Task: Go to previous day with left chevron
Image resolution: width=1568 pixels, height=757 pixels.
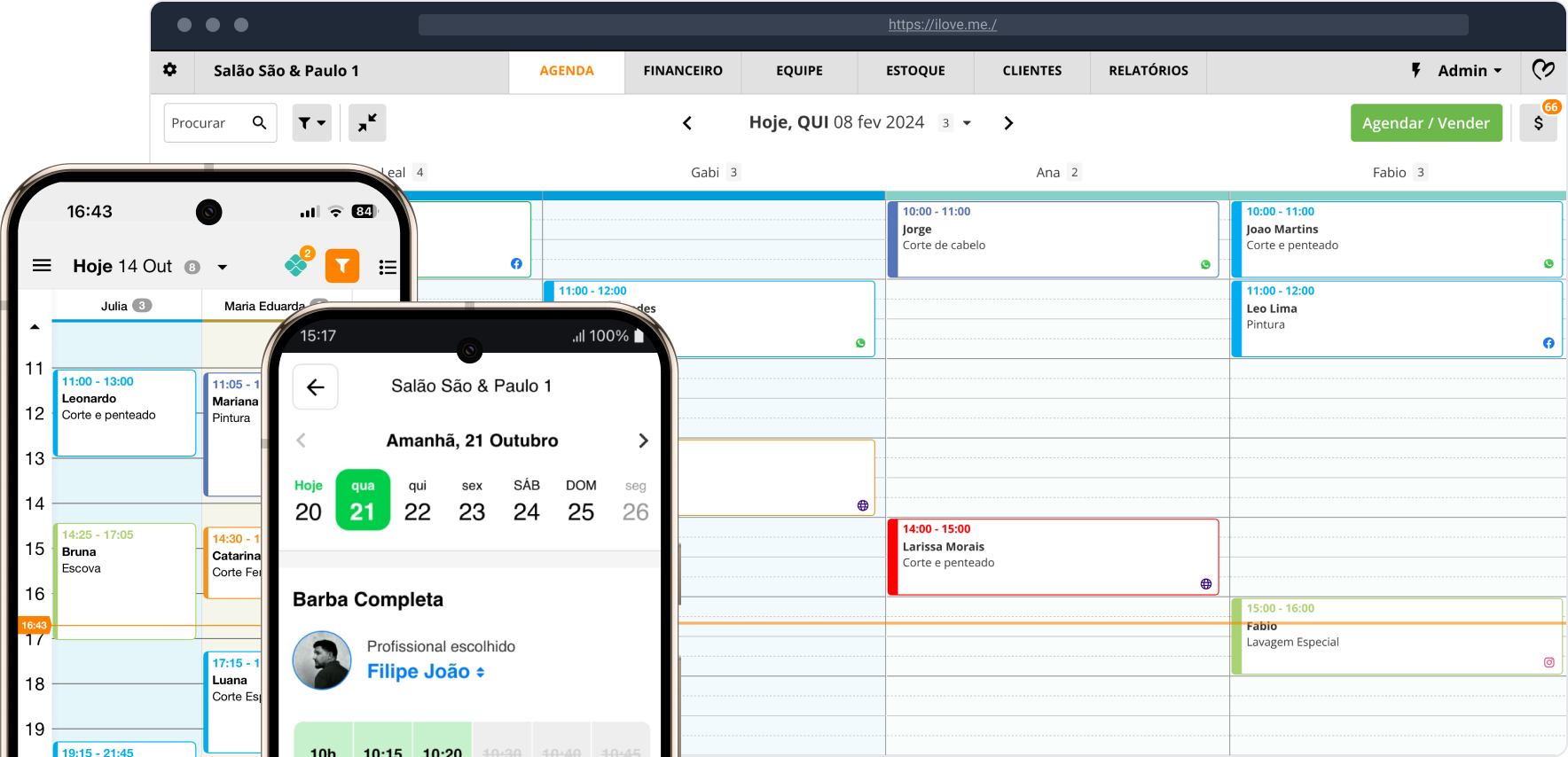Action: pos(687,123)
